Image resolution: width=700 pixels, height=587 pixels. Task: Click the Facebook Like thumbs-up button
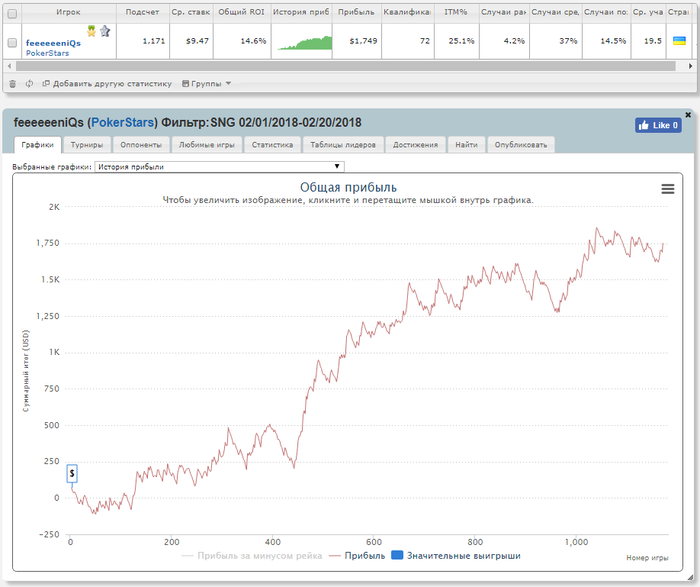point(658,125)
